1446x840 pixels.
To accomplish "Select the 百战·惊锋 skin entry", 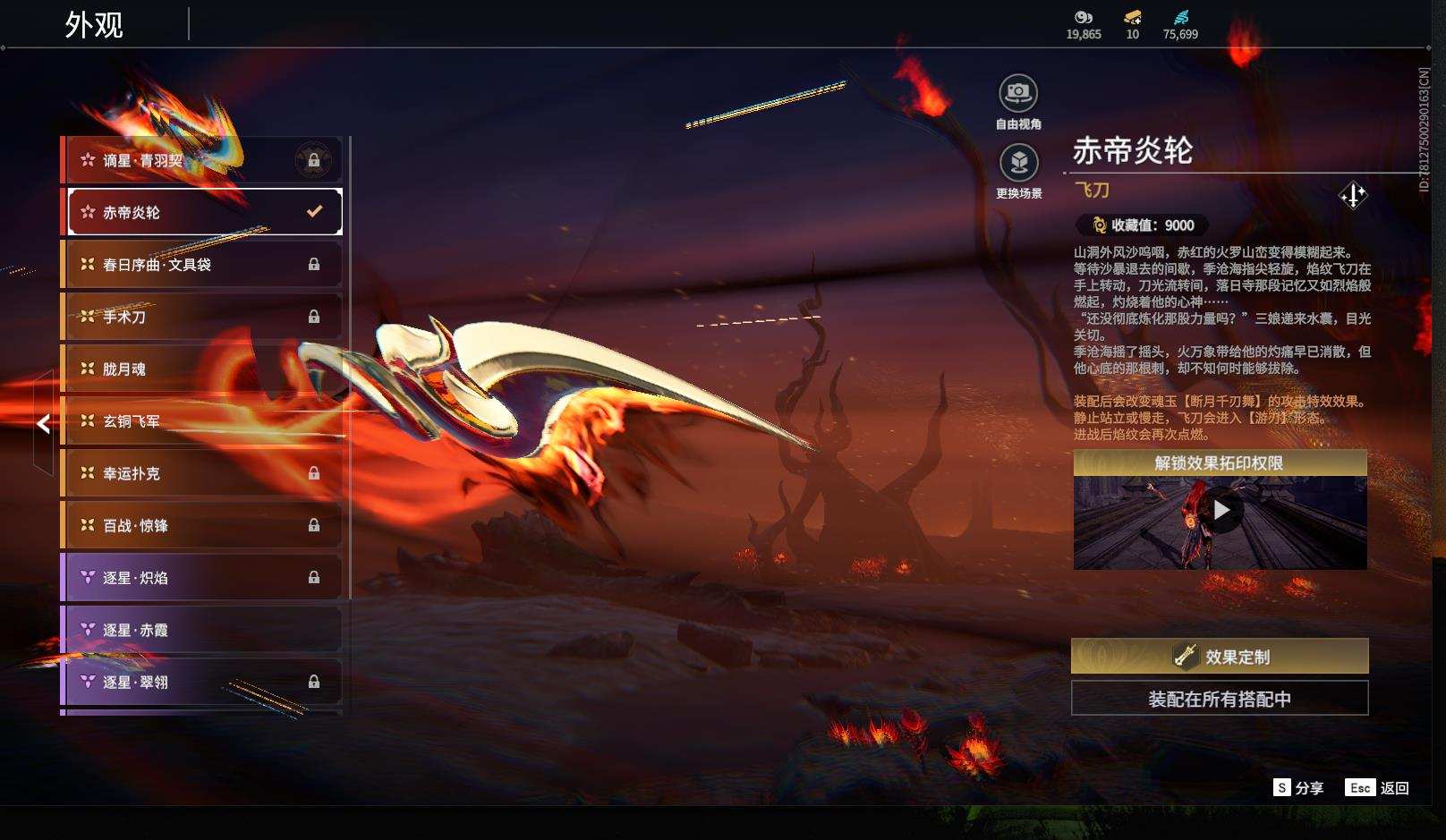I will 202,525.
